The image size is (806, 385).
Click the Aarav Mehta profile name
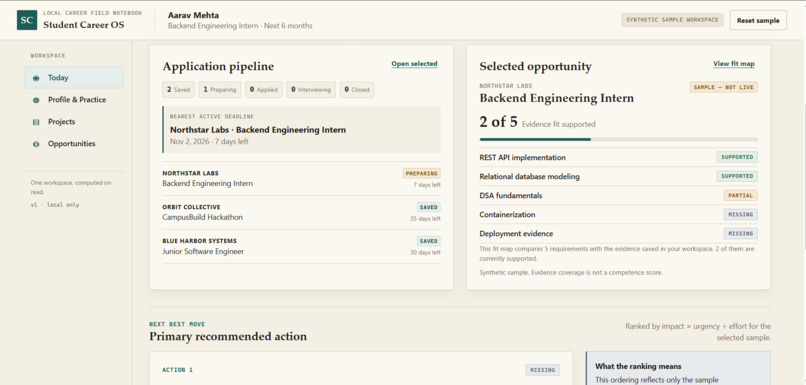193,15
